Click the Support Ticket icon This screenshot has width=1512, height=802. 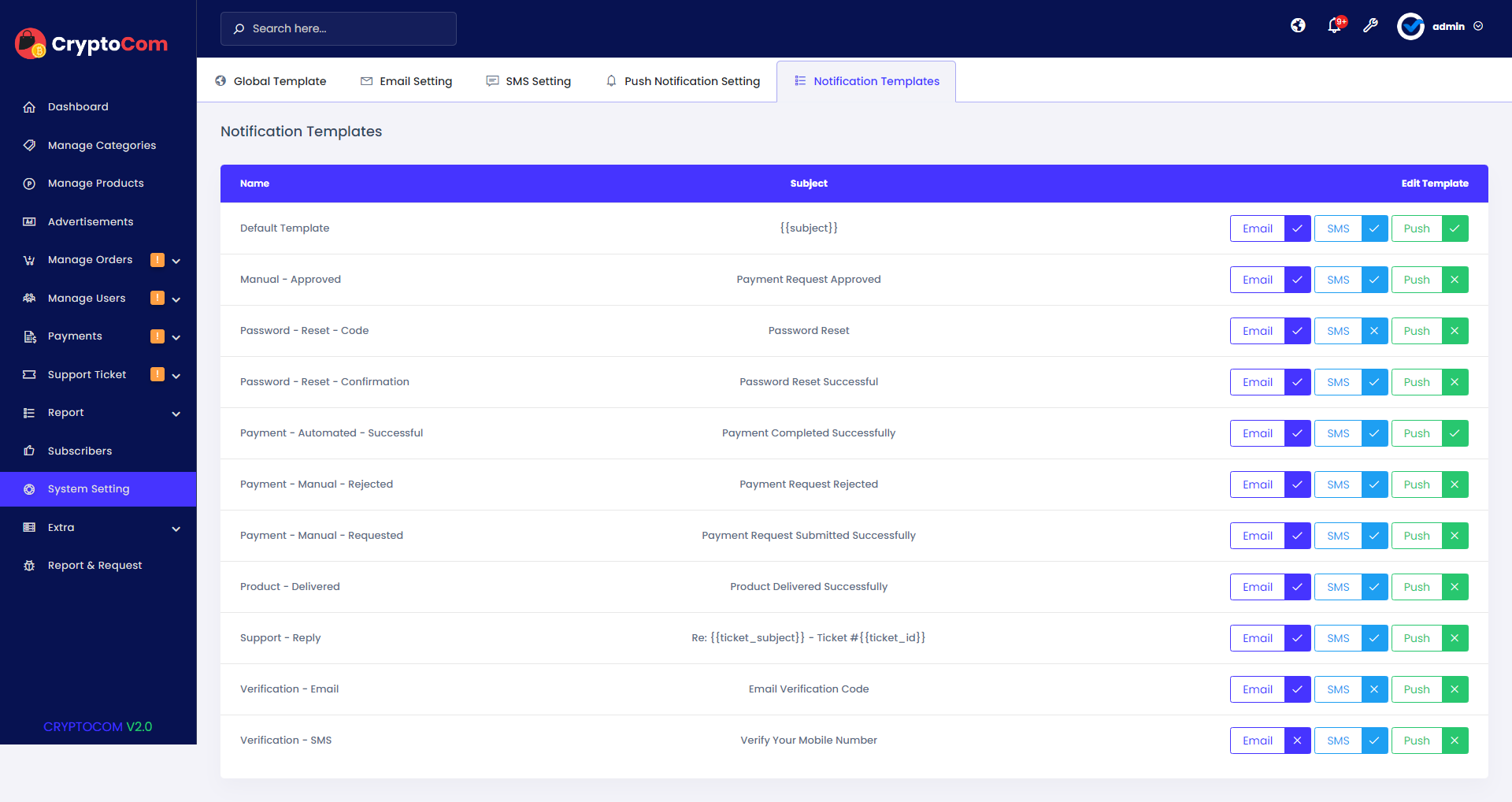pyautogui.click(x=29, y=374)
